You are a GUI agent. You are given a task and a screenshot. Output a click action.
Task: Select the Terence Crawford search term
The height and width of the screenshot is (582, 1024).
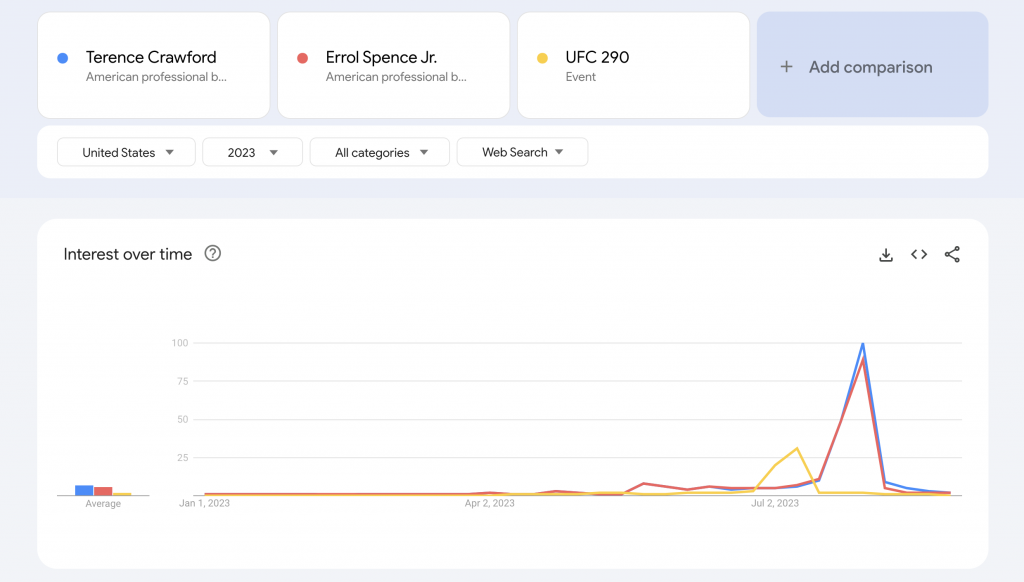[151, 58]
